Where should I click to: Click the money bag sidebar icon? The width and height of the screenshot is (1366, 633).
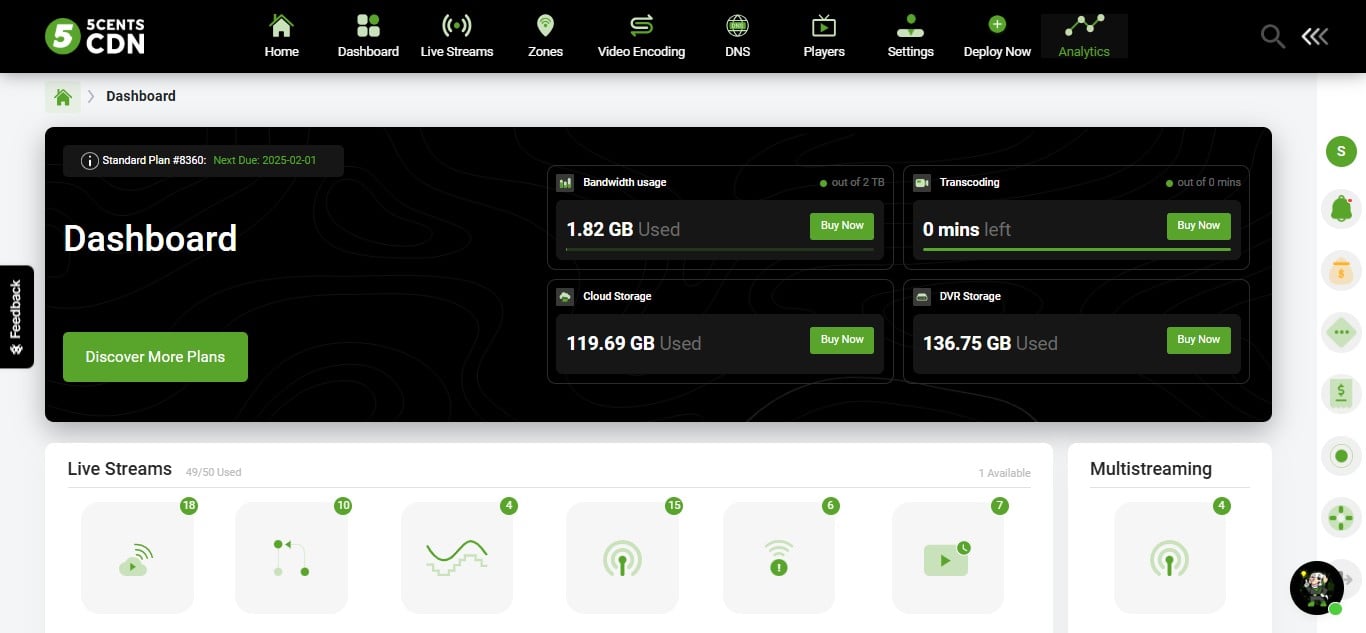click(1341, 271)
